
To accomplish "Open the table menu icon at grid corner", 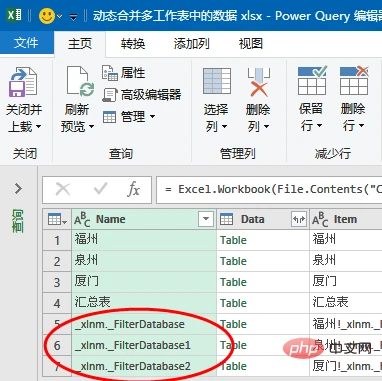I will click(57, 220).
